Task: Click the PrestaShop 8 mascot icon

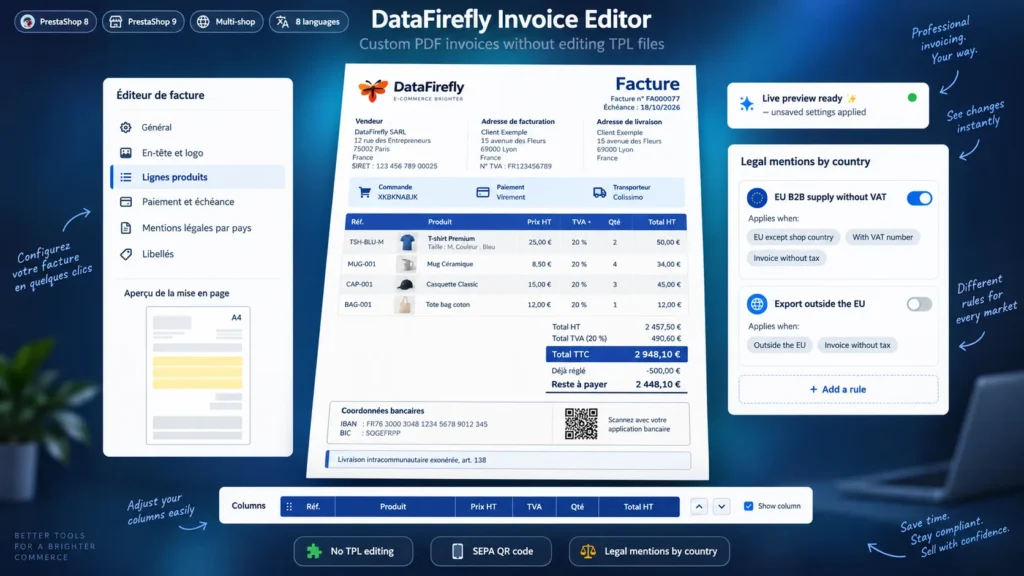Action: pos(27,22)
